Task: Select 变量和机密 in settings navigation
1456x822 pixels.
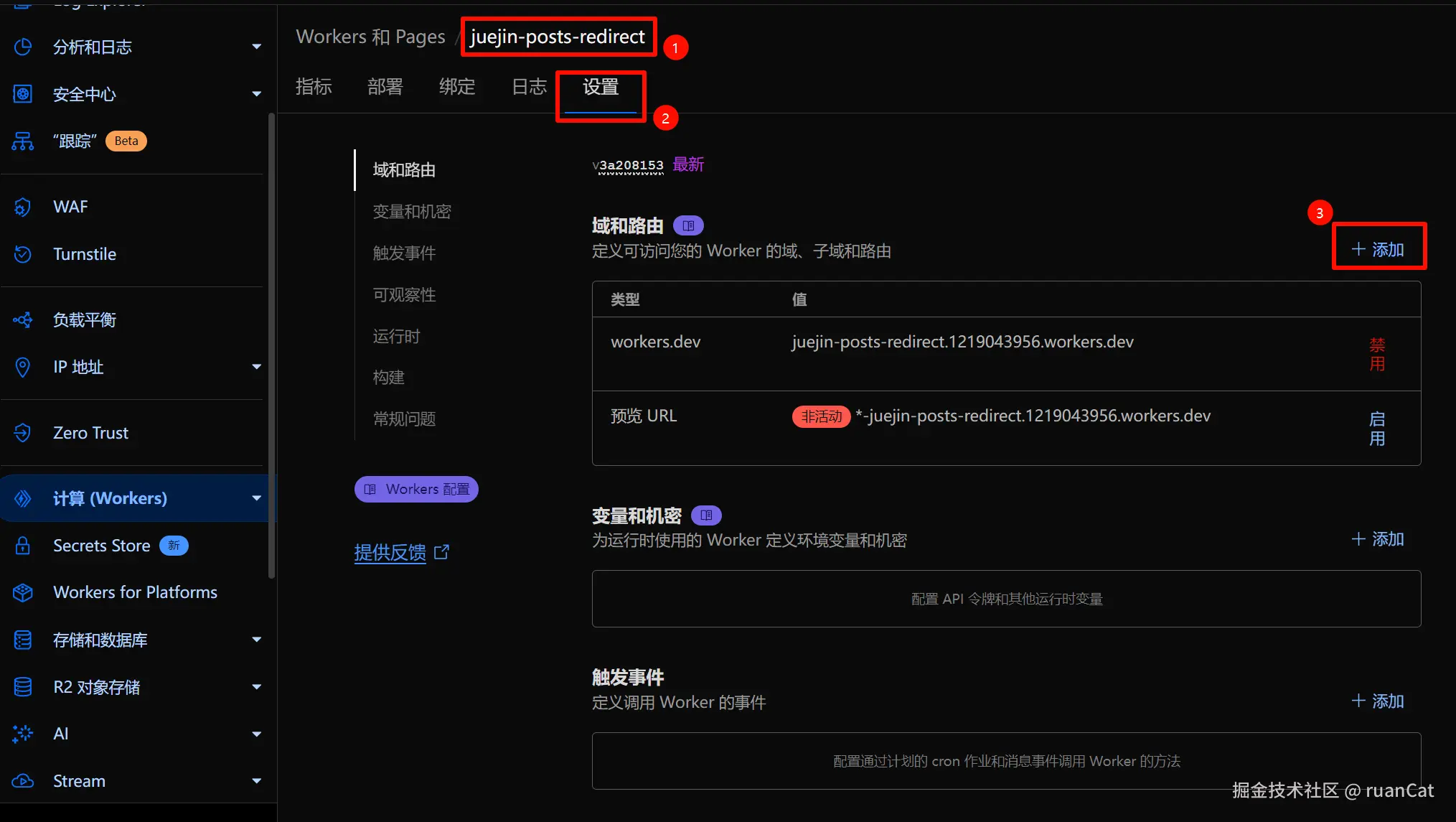Action: point(412,212)
